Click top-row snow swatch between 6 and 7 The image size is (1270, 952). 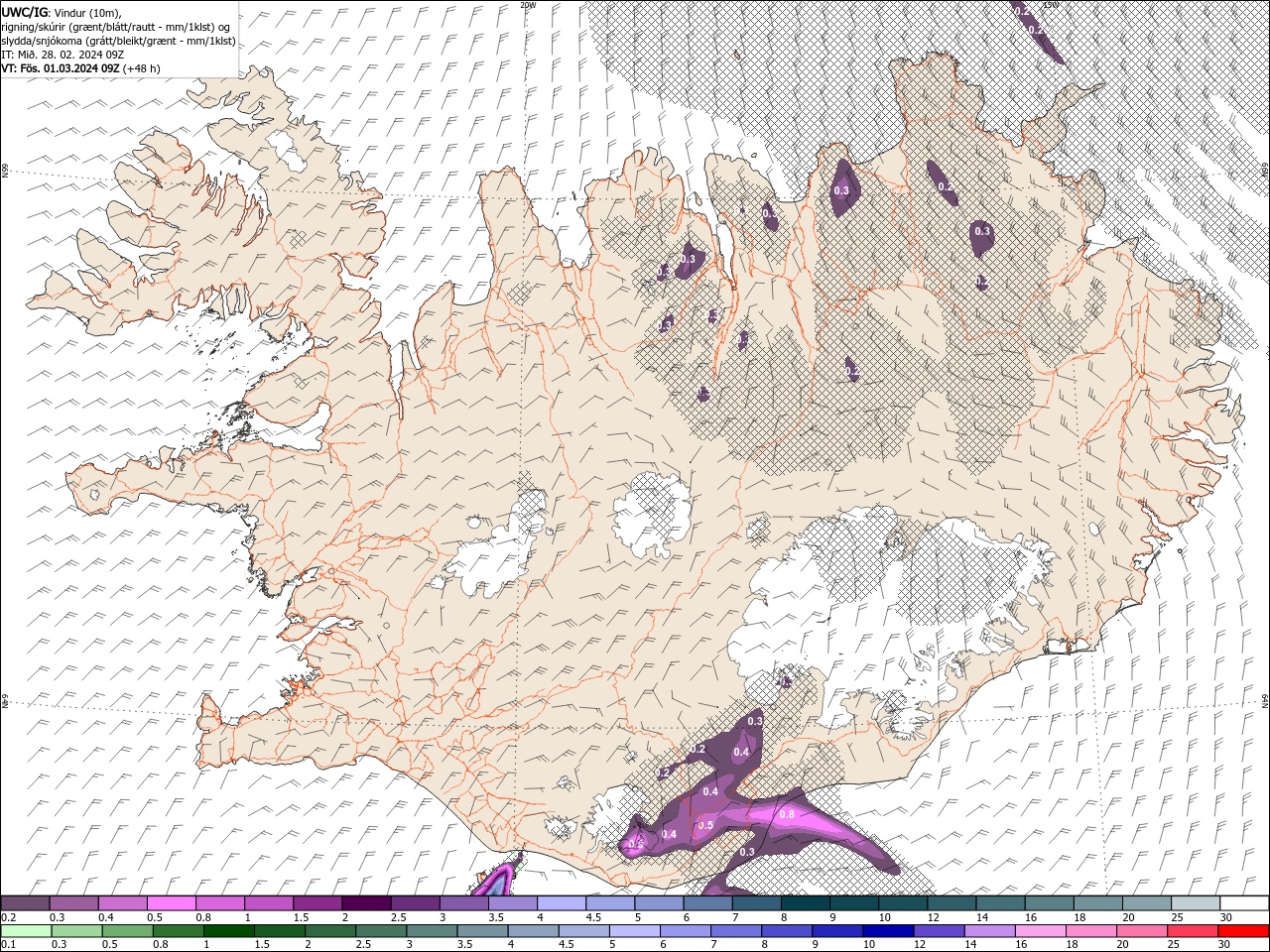pyautogui.click(x=707, y=903)
